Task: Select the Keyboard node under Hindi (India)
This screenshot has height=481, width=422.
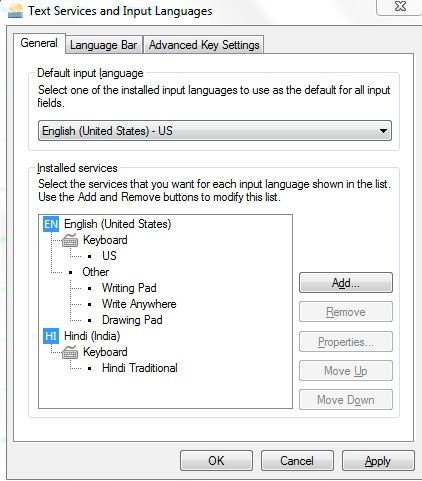Action: [x=105, y=352]
